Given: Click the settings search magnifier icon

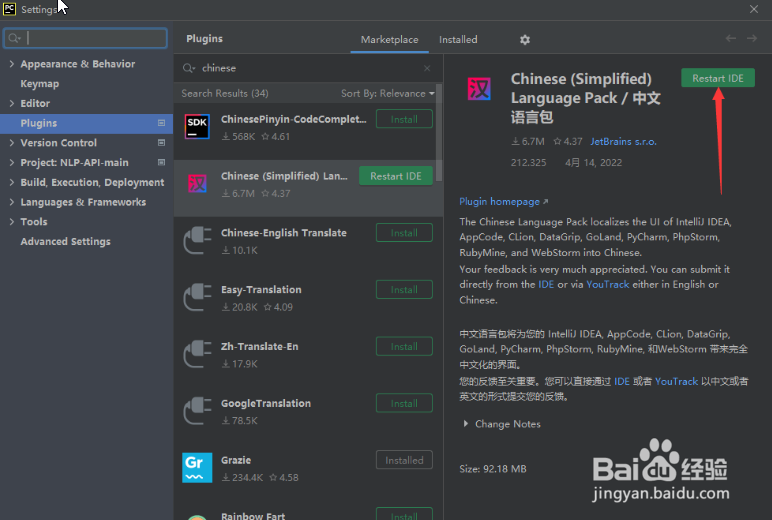Looking at the screenshot, I should tap(14, 38).
